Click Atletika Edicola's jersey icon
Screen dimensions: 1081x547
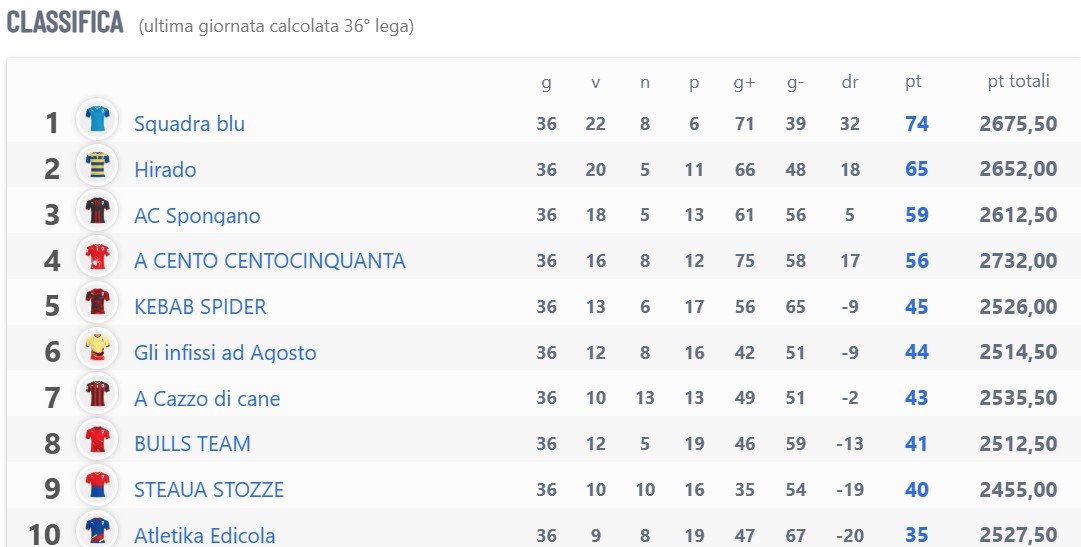tap(97, 530)
